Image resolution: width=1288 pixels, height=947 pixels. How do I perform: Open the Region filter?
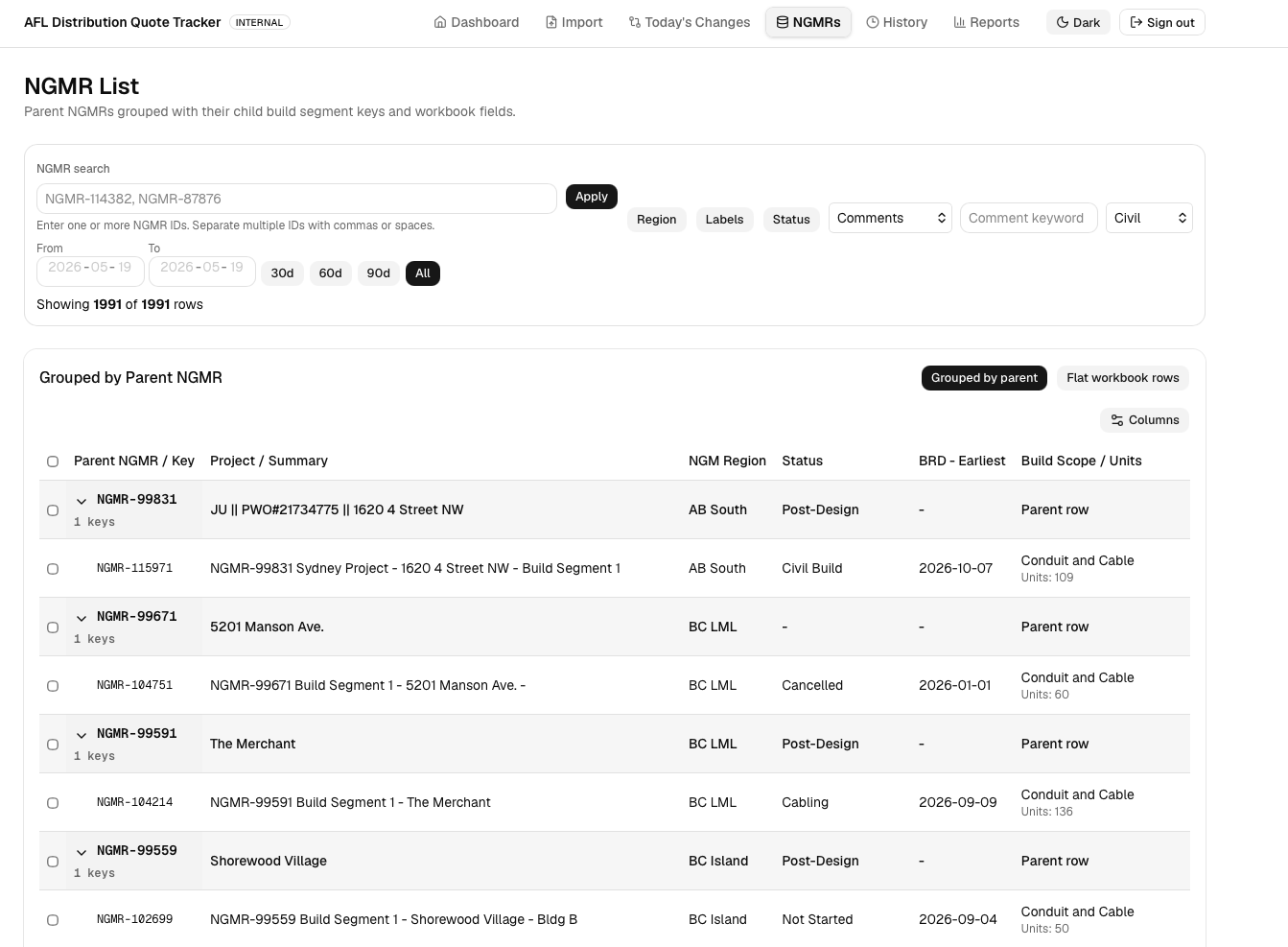657,220
